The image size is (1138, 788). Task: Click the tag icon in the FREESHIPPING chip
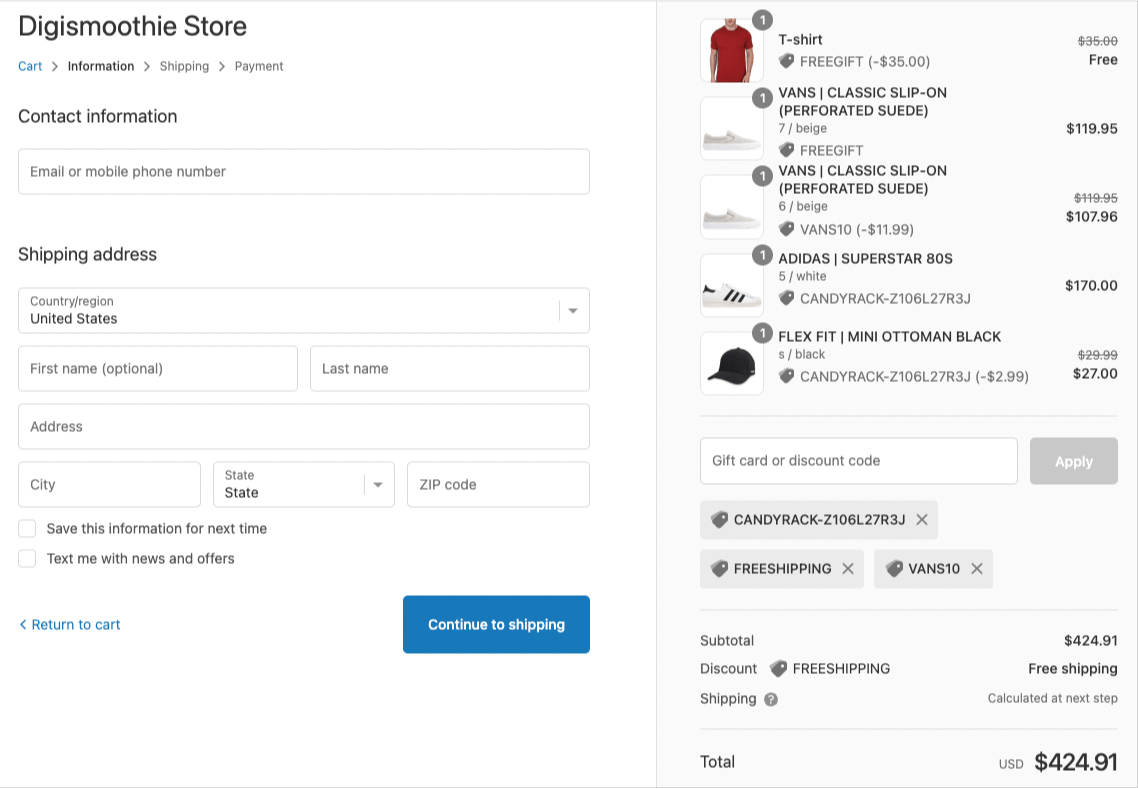pyautogui.click(x=719, y=569)
